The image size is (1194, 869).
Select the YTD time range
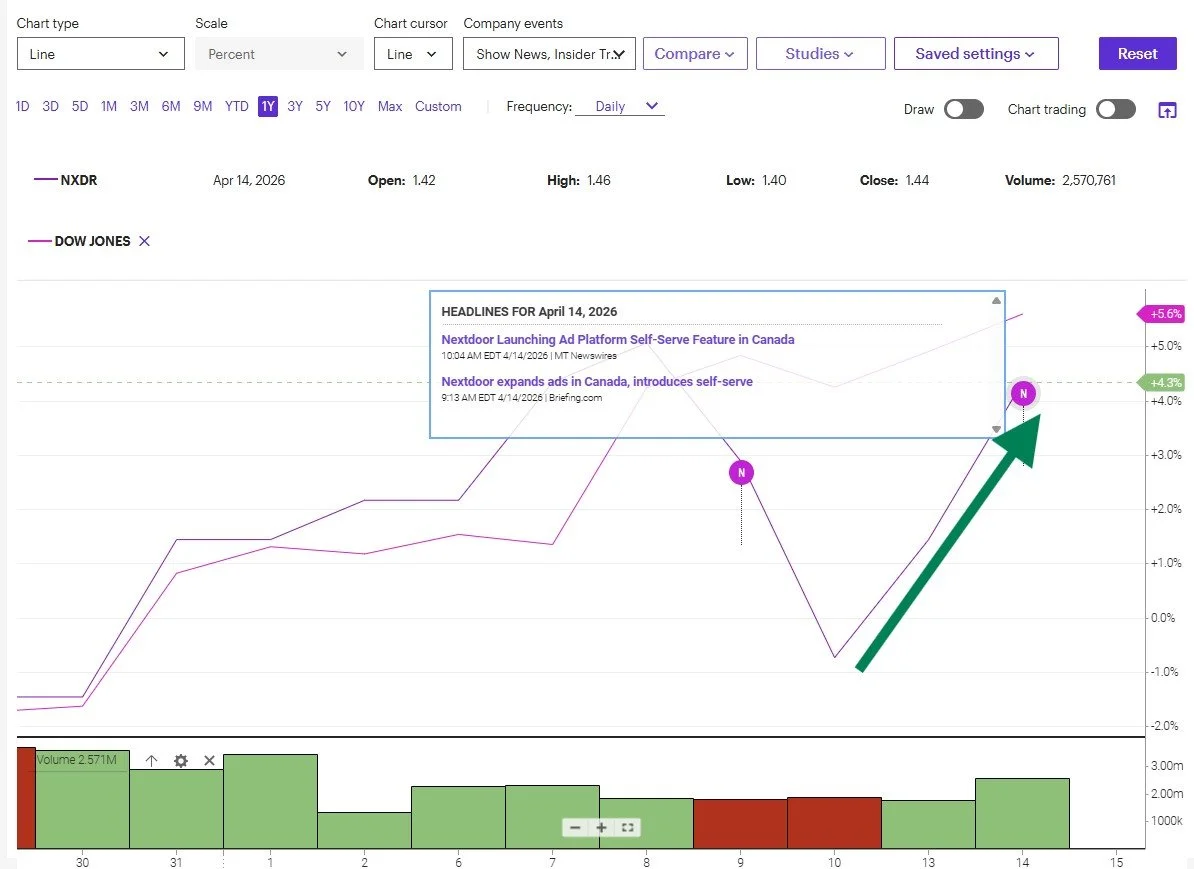[x=236, y=107]
